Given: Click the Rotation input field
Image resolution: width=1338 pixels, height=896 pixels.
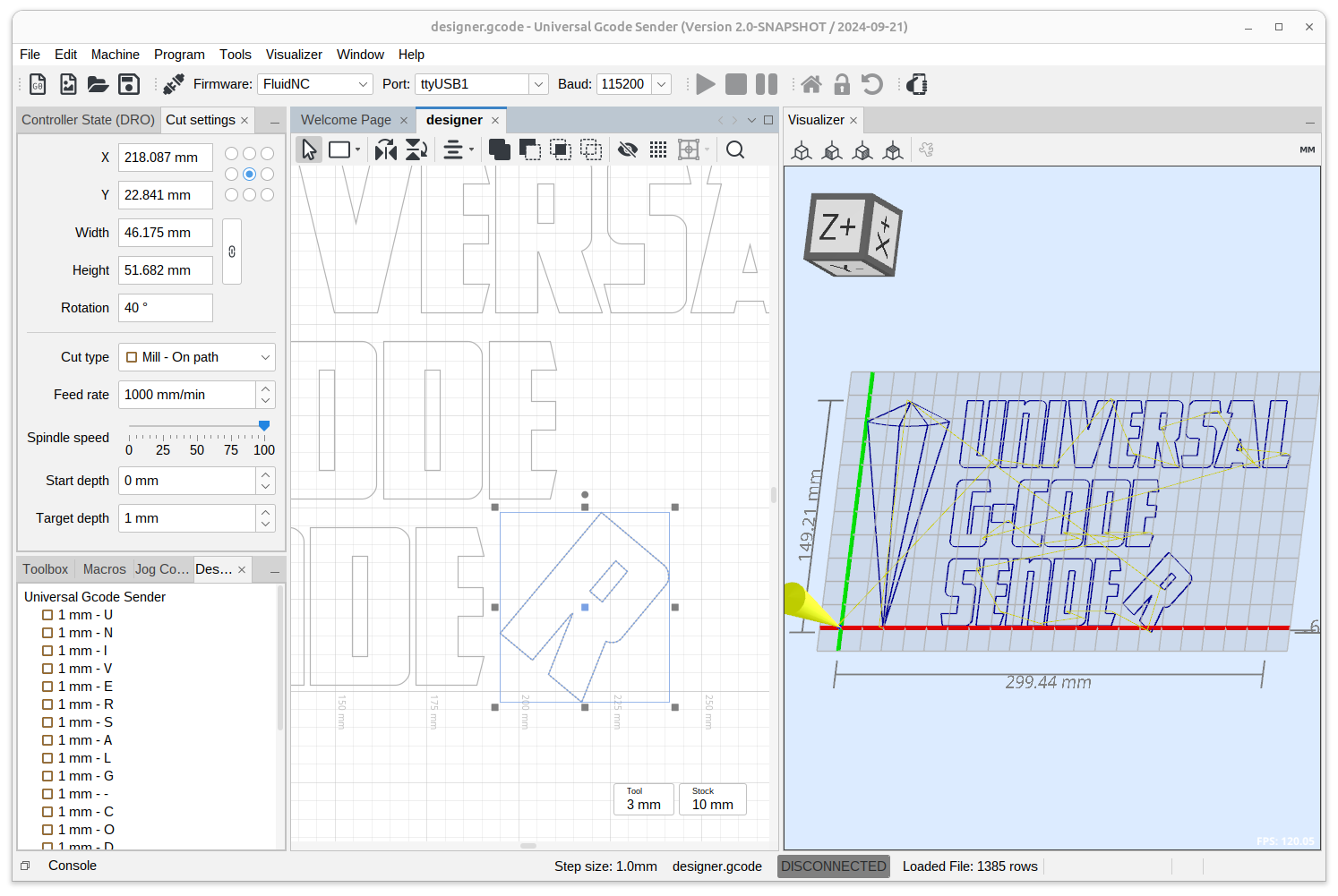Looking at the screenshot, I should (x=165, y=307).
